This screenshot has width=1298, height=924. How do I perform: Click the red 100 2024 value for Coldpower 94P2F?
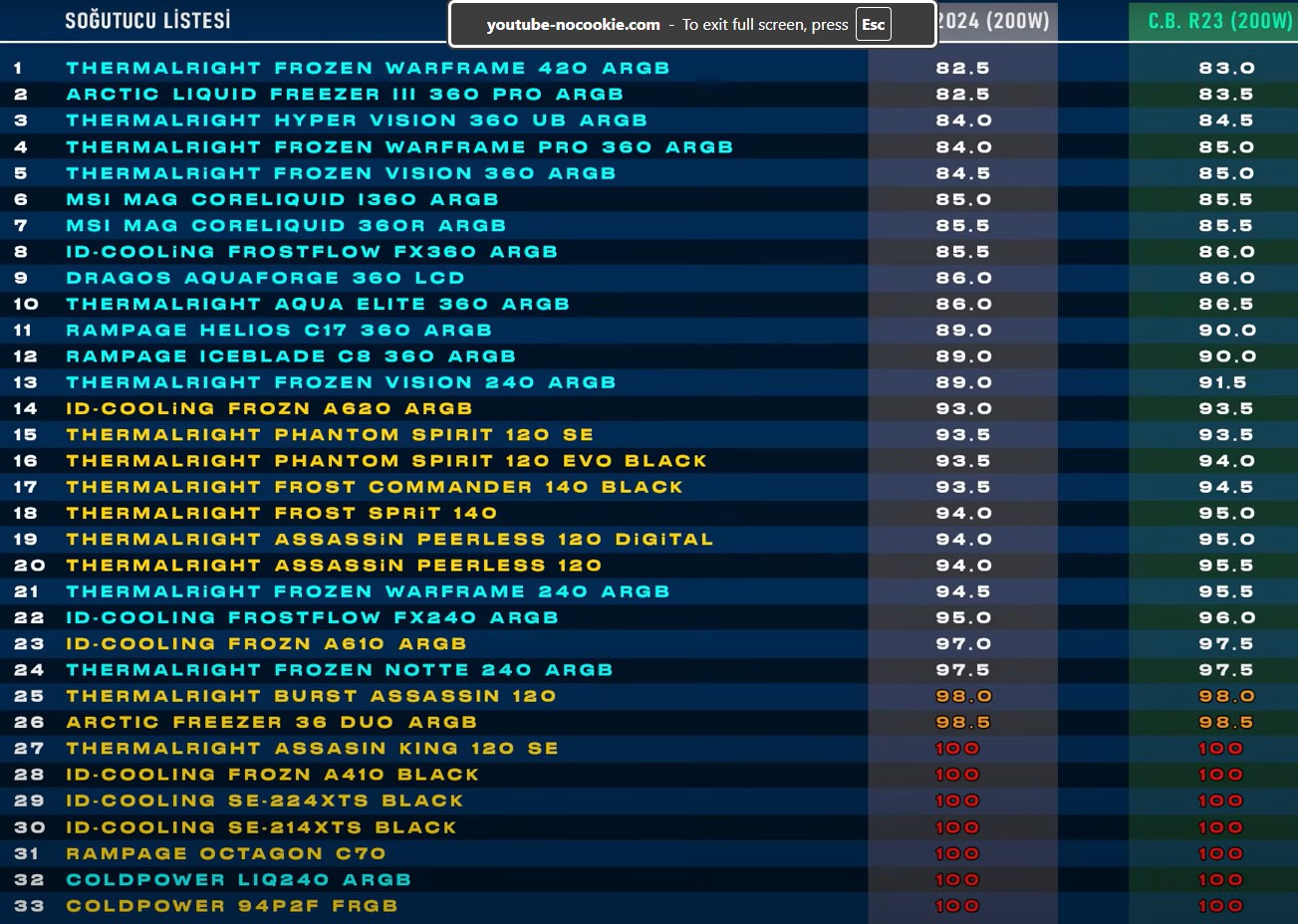tap(957, 906)
